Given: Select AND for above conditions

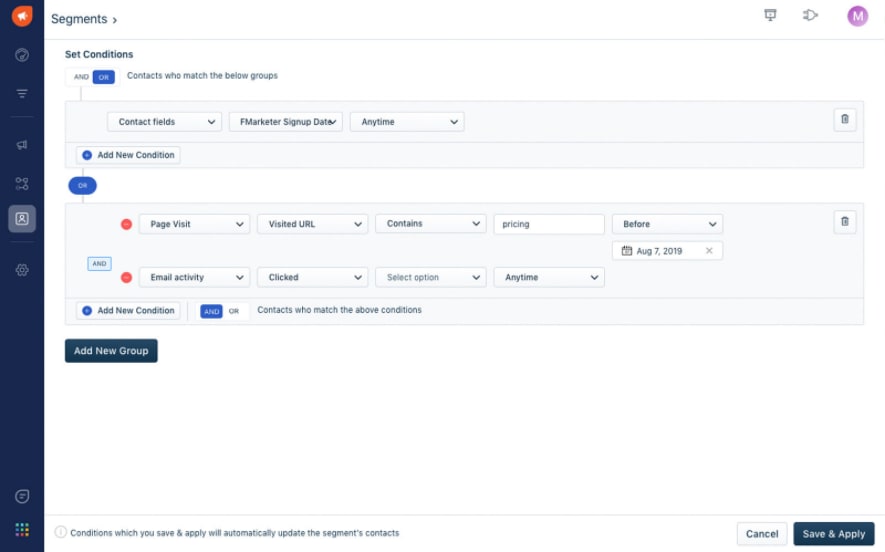Looking at the screenshot, I should coord(212,311).
